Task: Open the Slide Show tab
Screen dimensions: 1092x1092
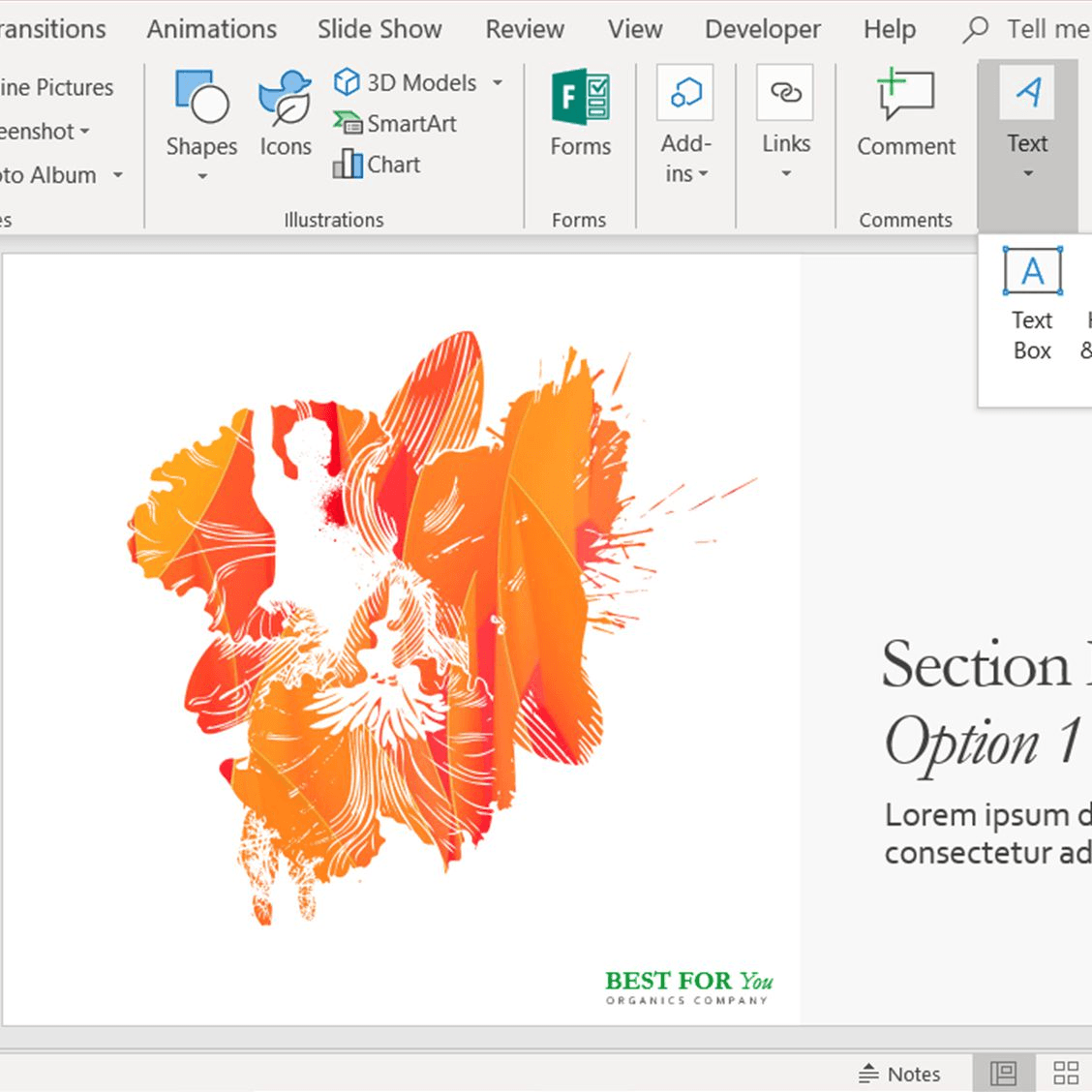Action: click(379, 29)
